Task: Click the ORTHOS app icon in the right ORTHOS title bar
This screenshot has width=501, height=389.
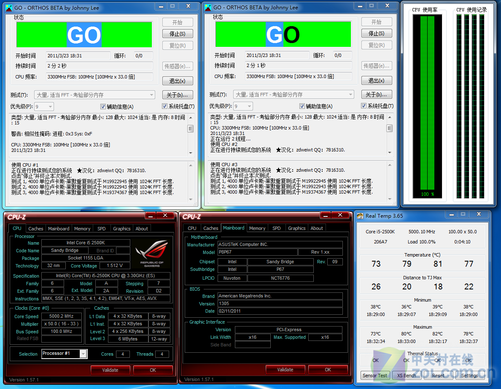Action: point(208,7)
